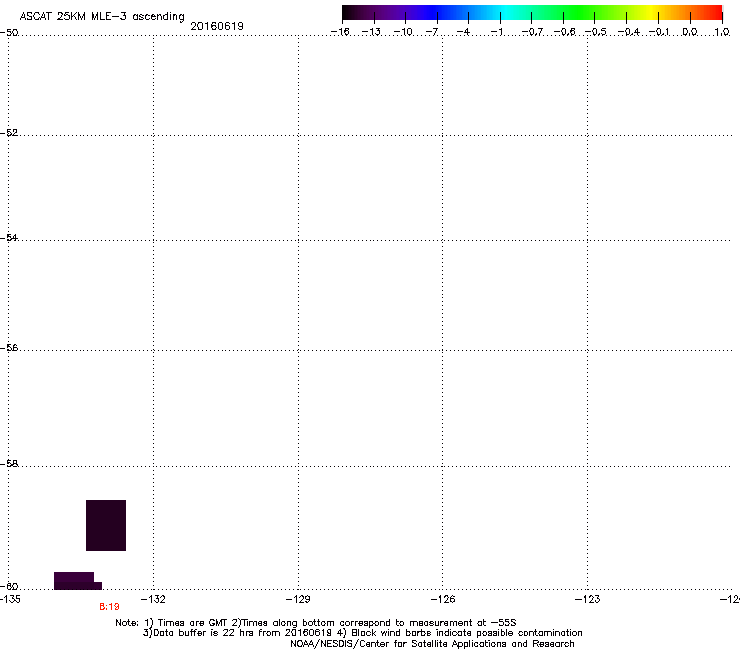Click colorbar tick label -13

coord(372,32)
